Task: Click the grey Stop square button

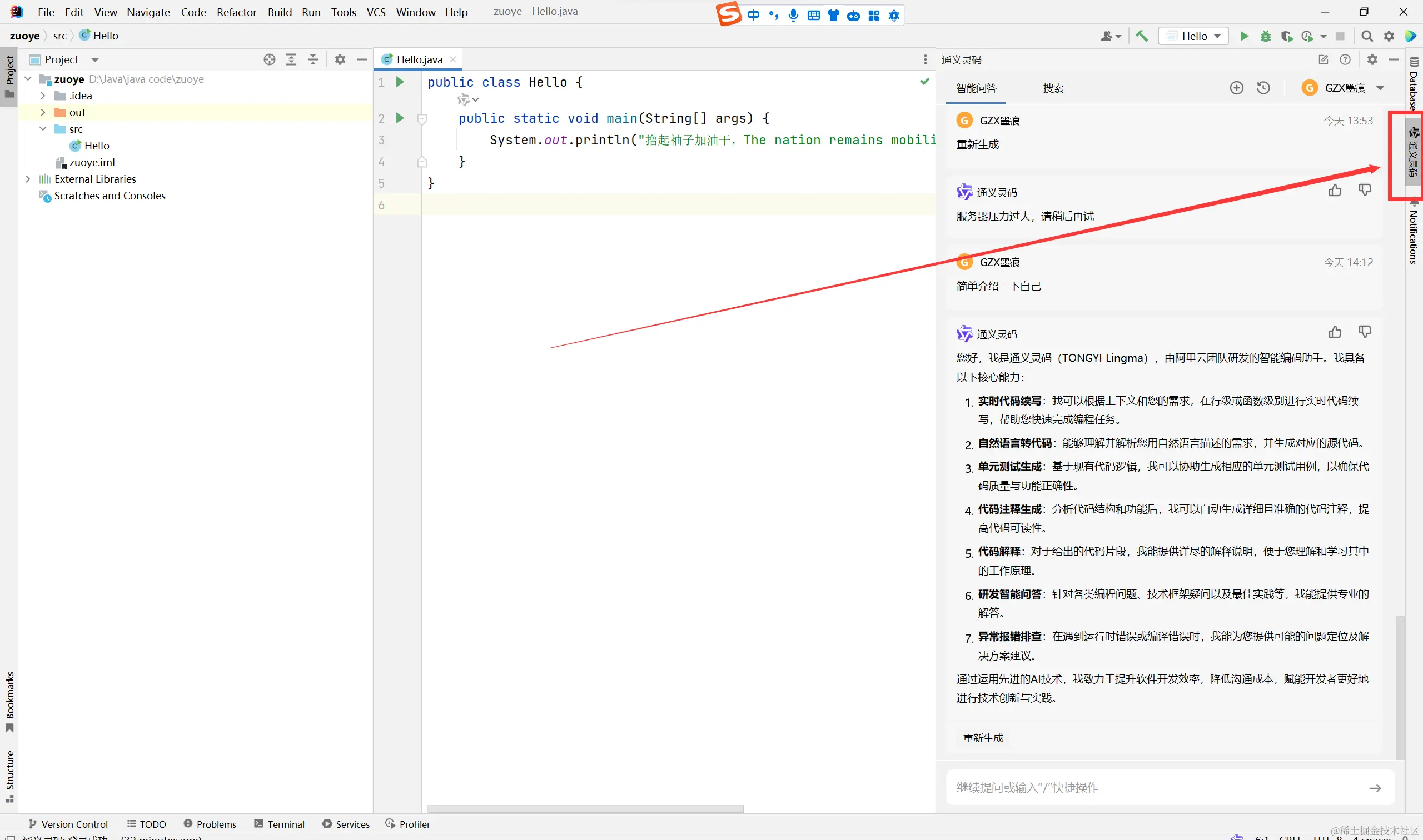Action: coord(1340,36)
